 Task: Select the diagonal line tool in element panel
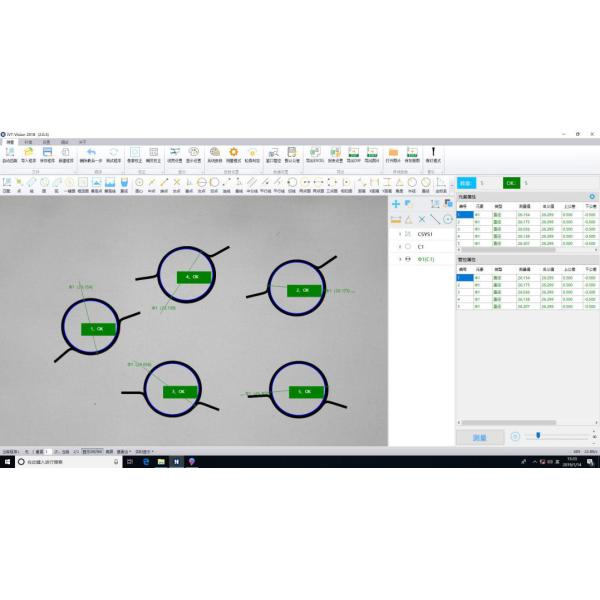point(435,218)
